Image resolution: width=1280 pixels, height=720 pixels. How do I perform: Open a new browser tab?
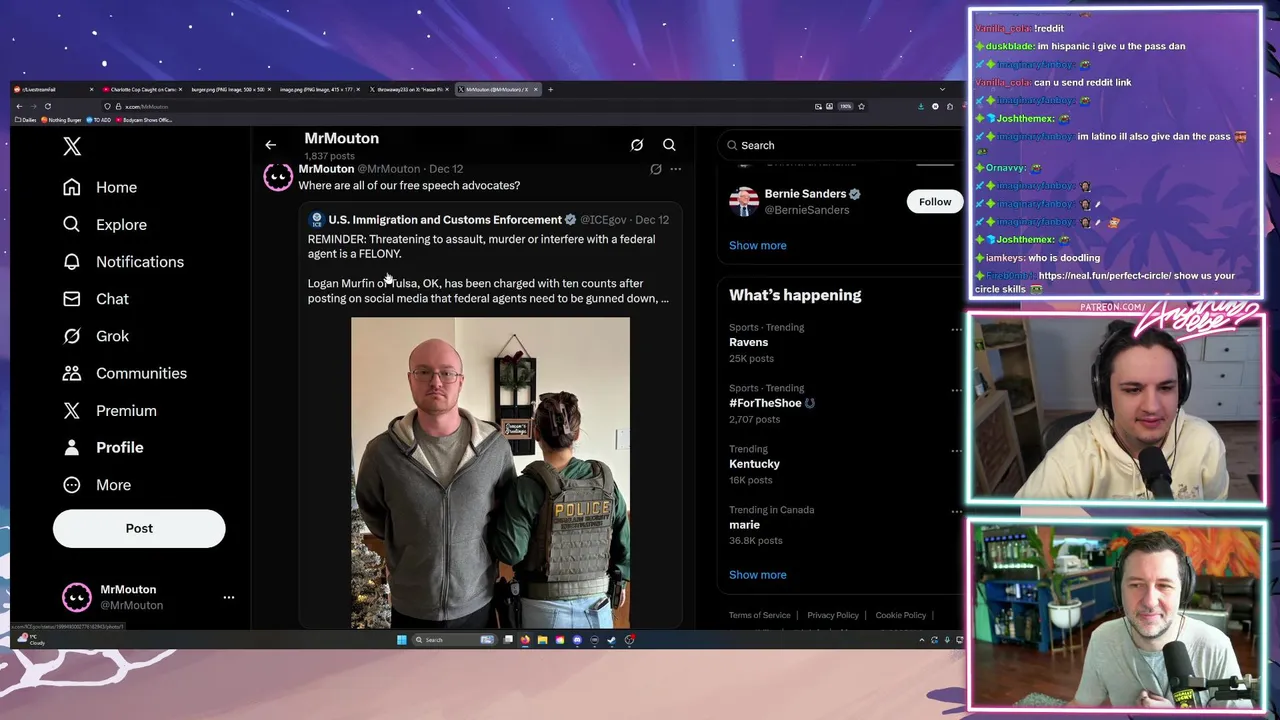(x=551, y=89)
